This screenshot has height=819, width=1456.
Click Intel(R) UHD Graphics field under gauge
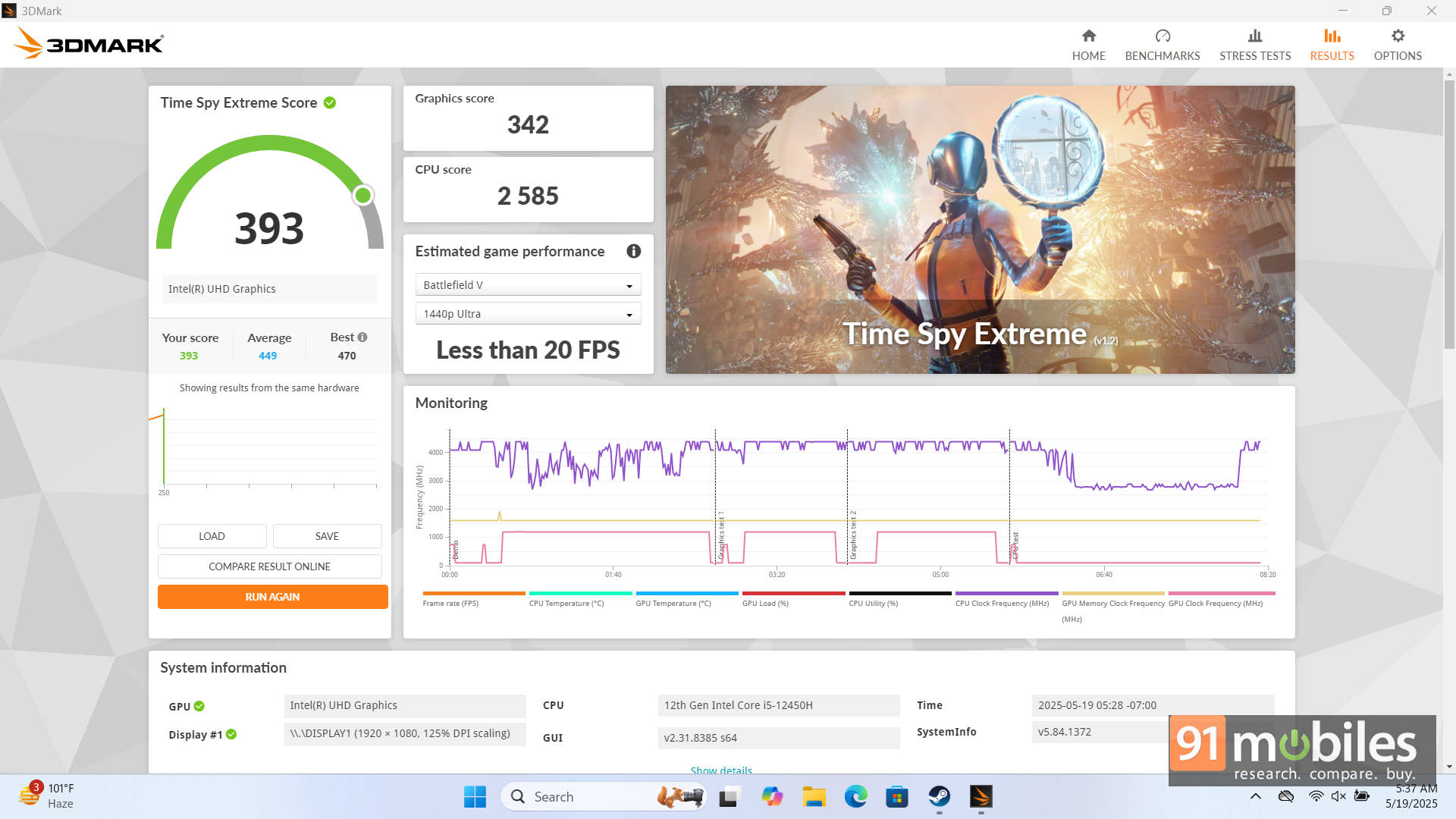(x=269, y=289)
